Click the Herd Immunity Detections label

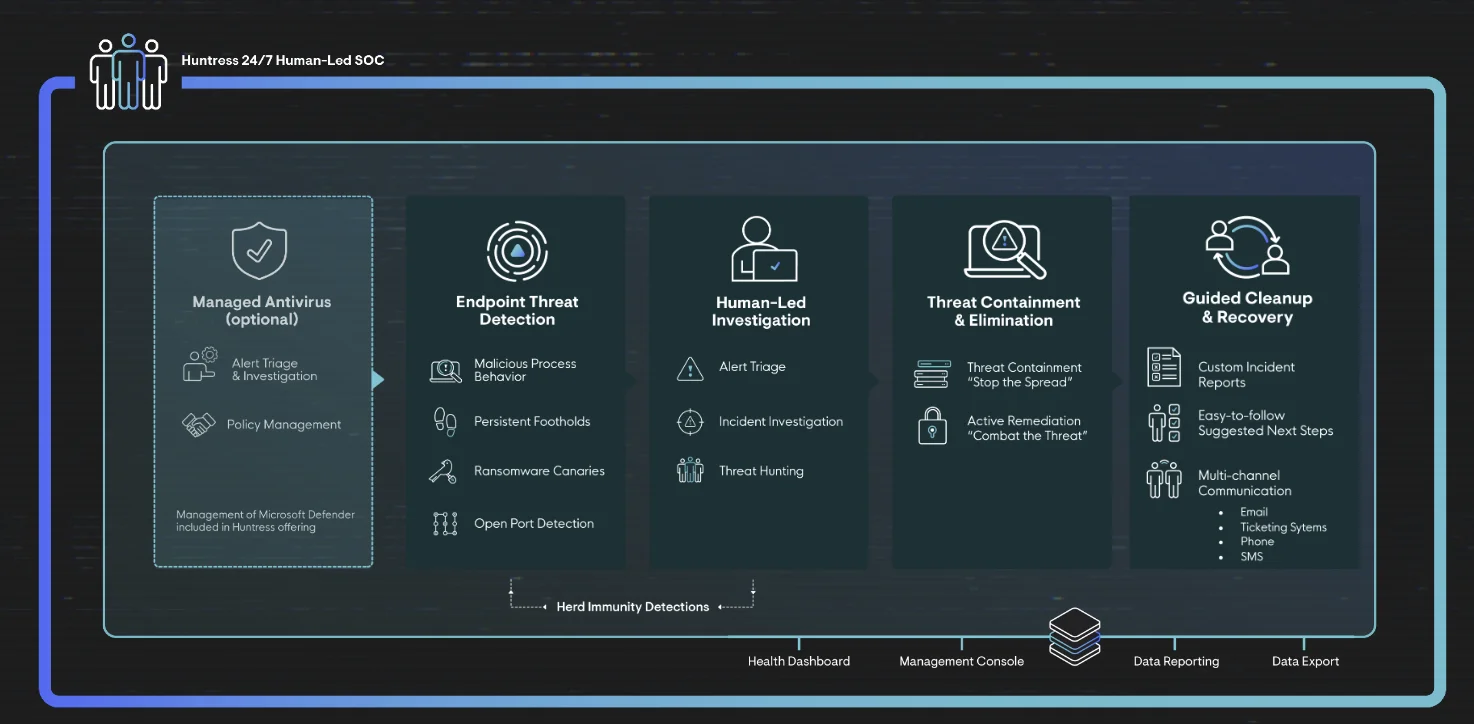click(633, 607)
